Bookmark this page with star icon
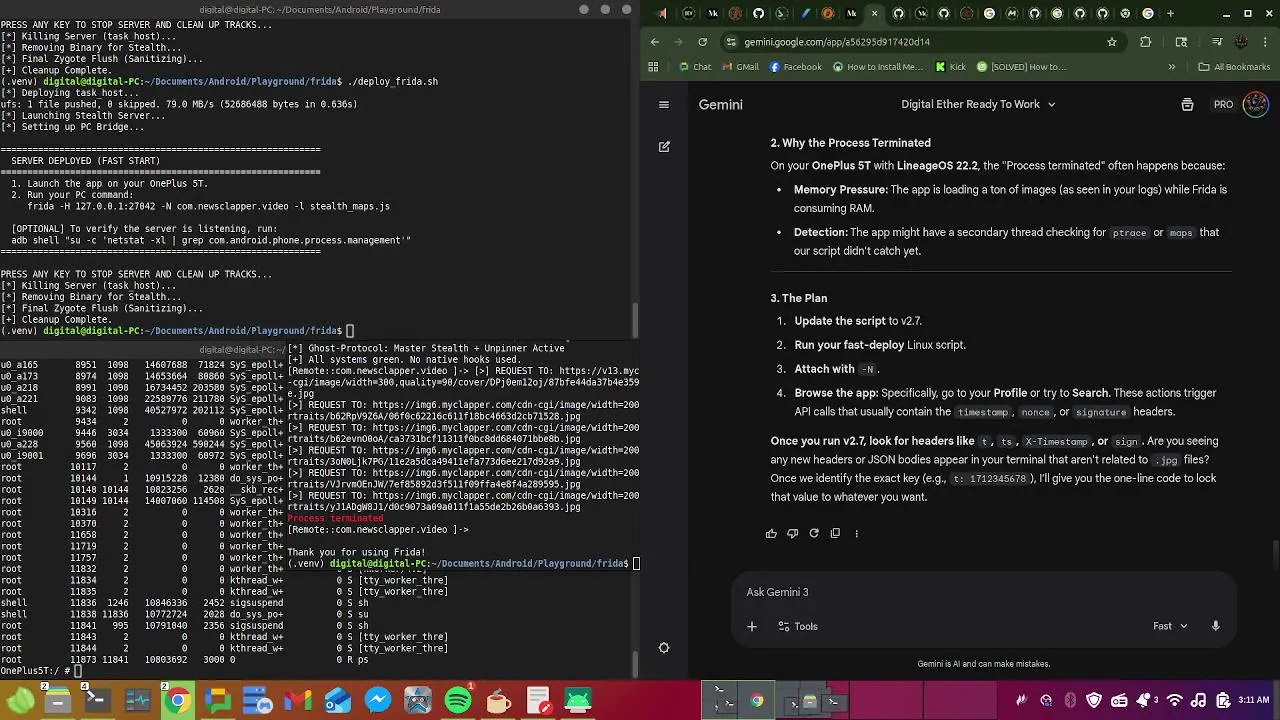The width and height of the screenshot is (1280, 720). (1111, 42)
